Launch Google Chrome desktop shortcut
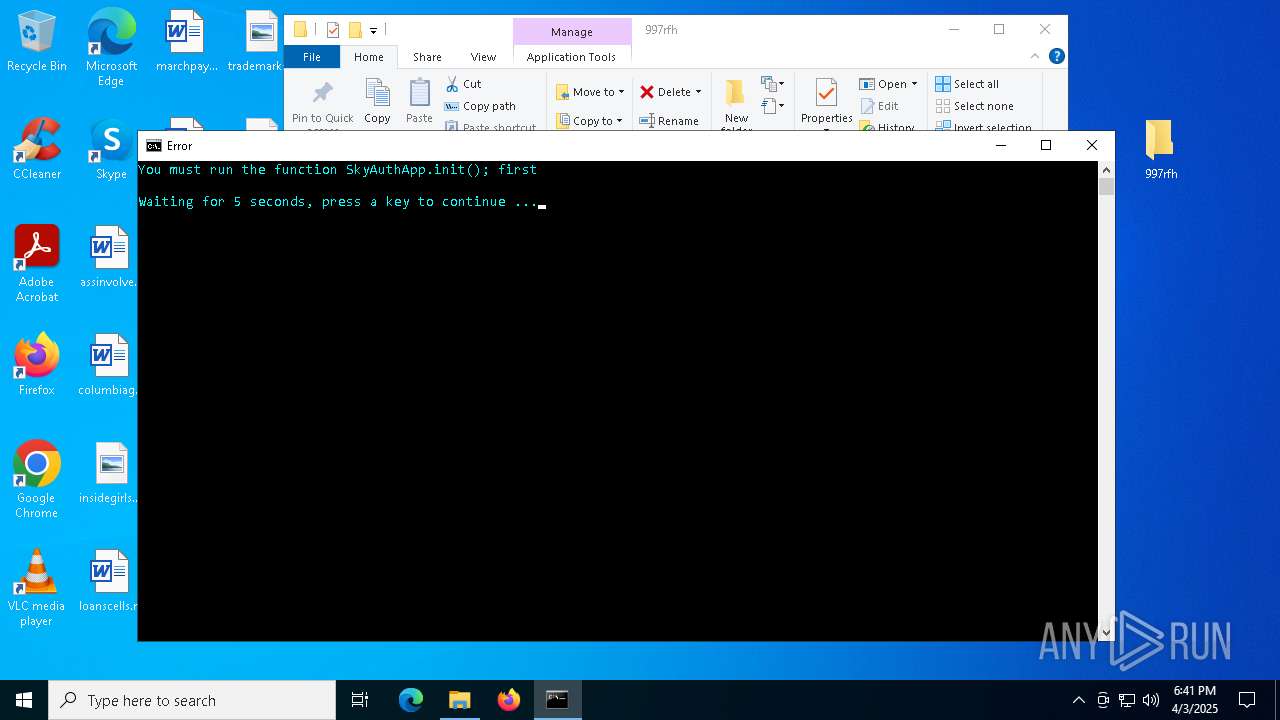The image size is (1280, 720). (37, 480)
